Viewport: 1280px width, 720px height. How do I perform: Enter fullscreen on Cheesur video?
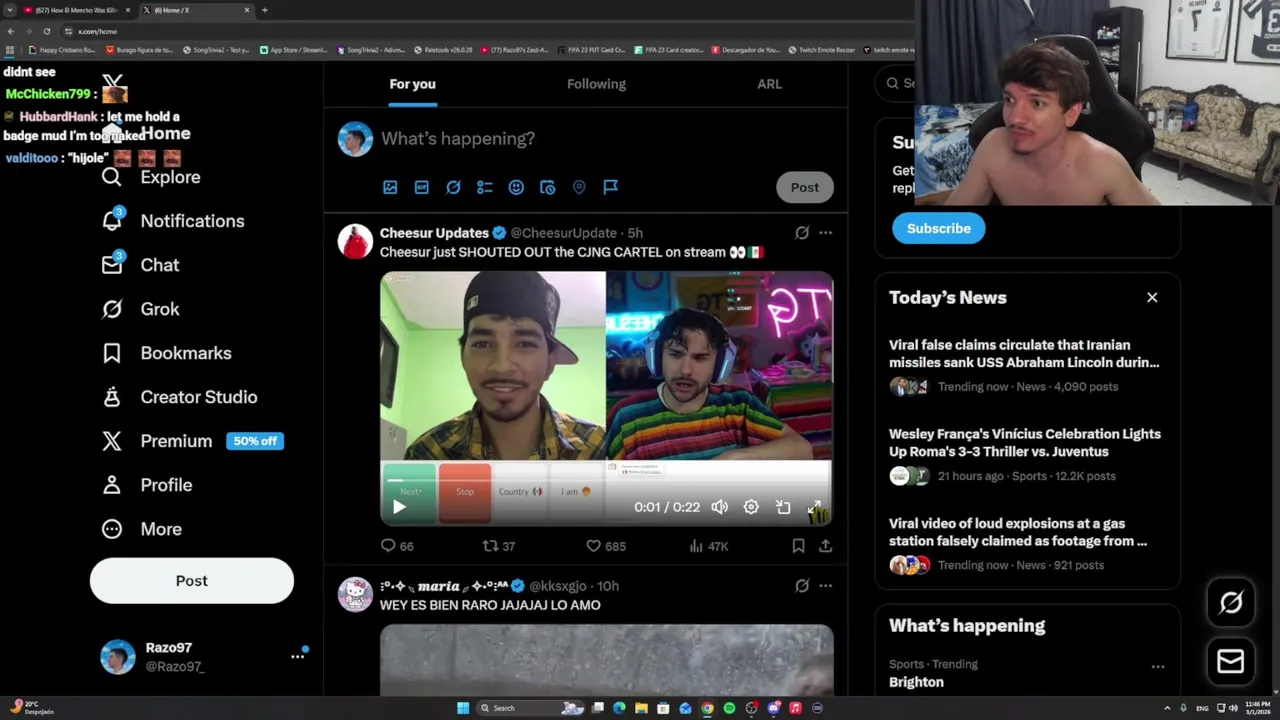[x=815, y=507]
